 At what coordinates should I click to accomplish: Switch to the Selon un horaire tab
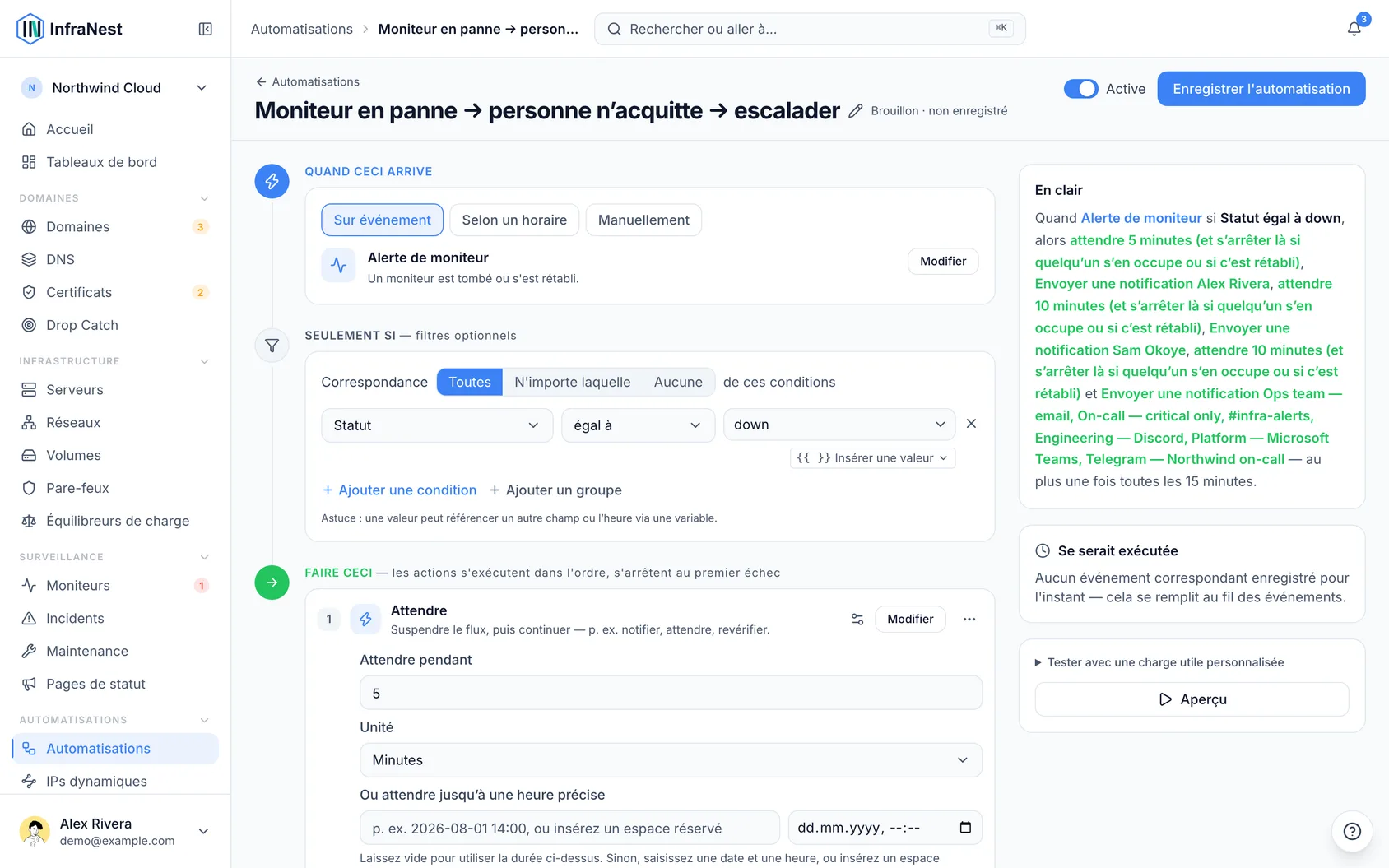coord(514,220)
